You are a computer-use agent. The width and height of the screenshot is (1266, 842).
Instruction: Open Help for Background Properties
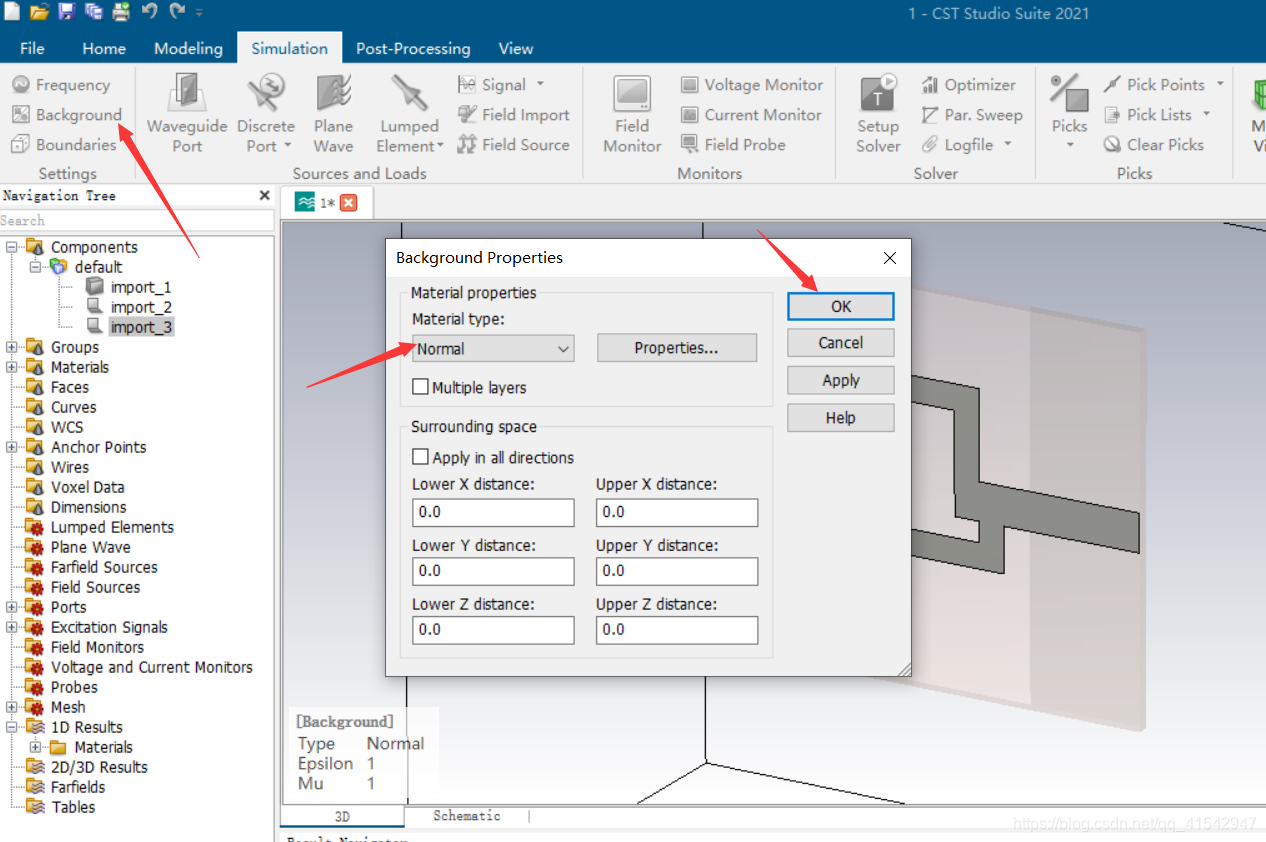click(x=841, y=418)
